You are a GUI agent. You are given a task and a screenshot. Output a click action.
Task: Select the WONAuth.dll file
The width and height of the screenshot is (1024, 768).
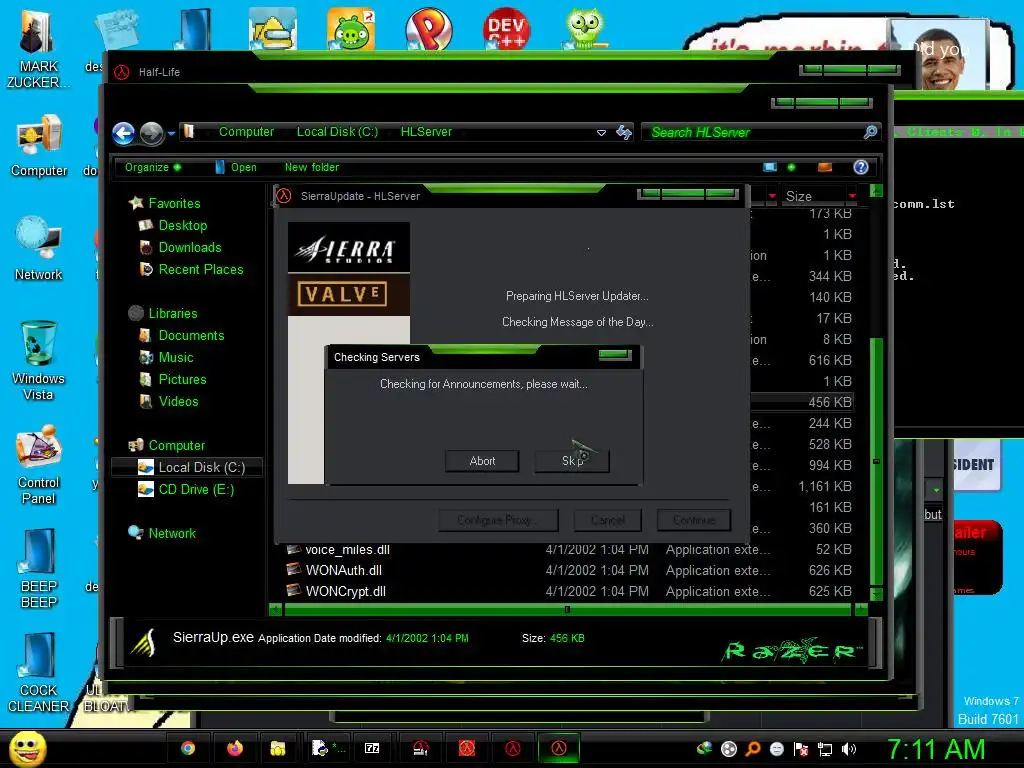pyautogui.click(x=344, y=571)
